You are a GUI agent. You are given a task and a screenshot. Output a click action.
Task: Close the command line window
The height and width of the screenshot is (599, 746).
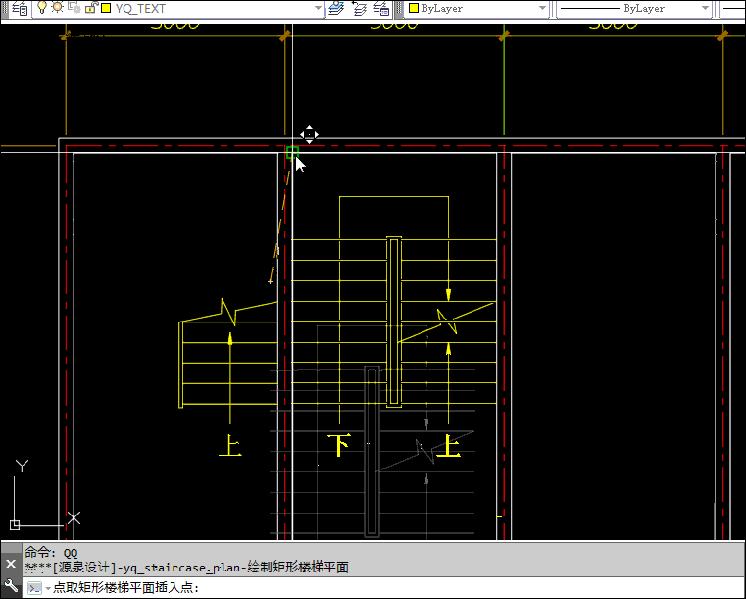(x=11, y=564)
